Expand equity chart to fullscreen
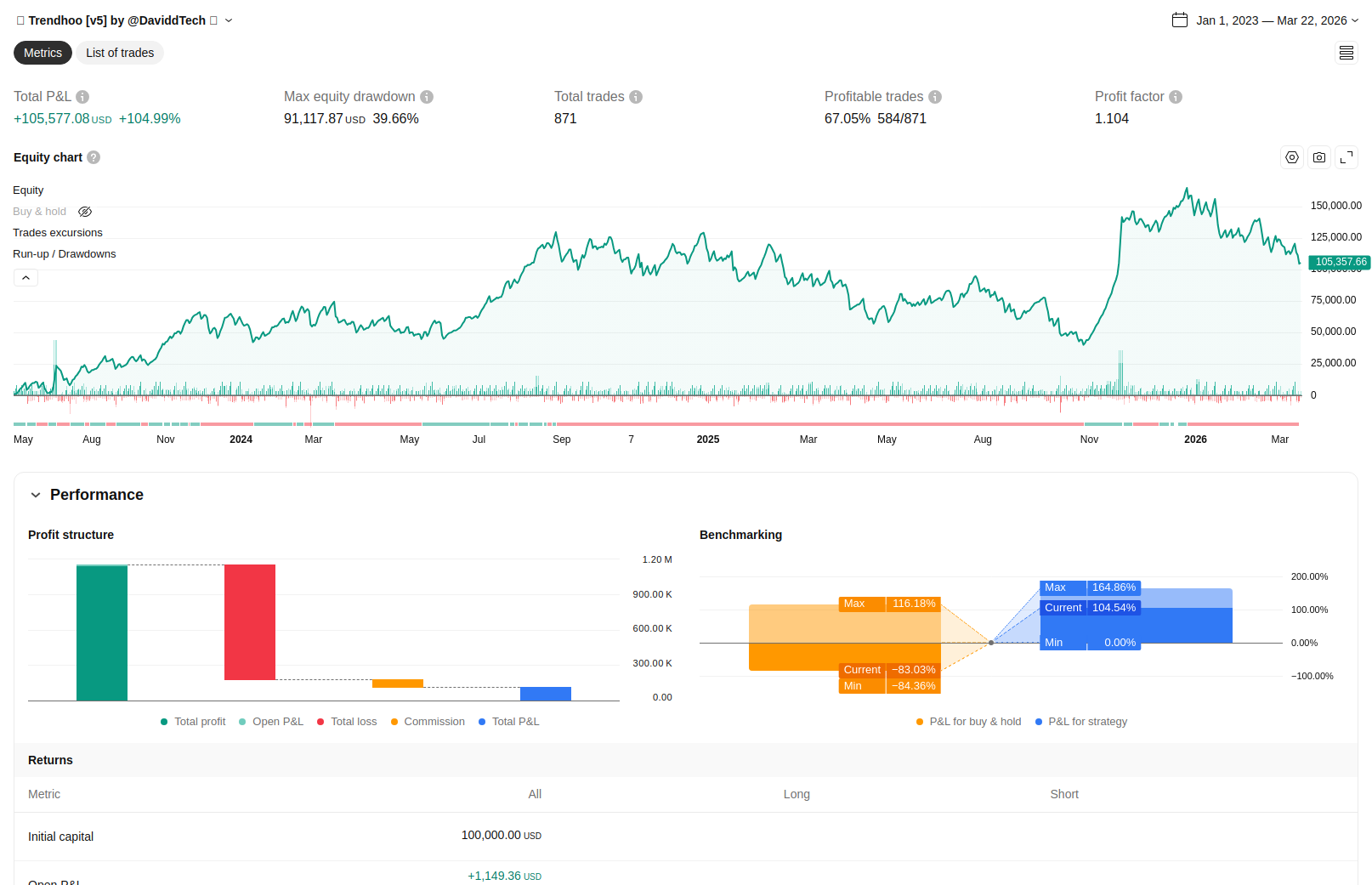Screen dimensions: 1372x885 (1346, 157)
